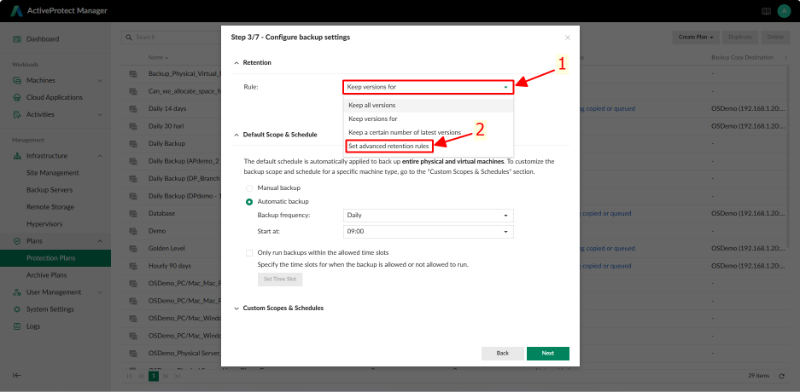The image size is (800, 392).
Task: Click plan icon beside Hourly 90 days
Action: (x=134, y=266)
